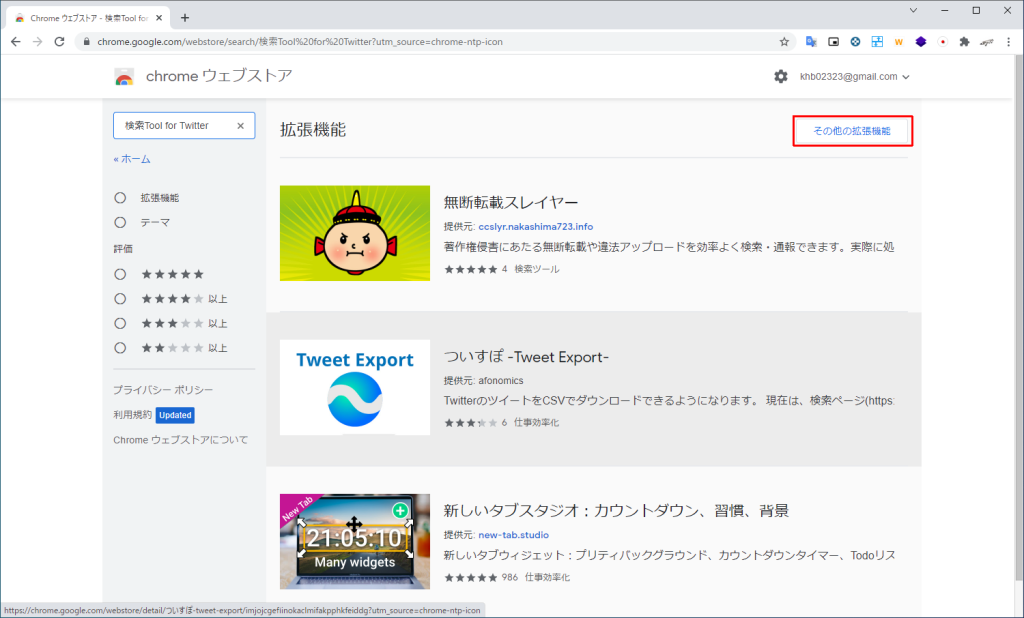Open 新しいタブスタジオ extension title
This screenshot has width=1024, height=618.
pyautogui.click(x=616, y=511)
